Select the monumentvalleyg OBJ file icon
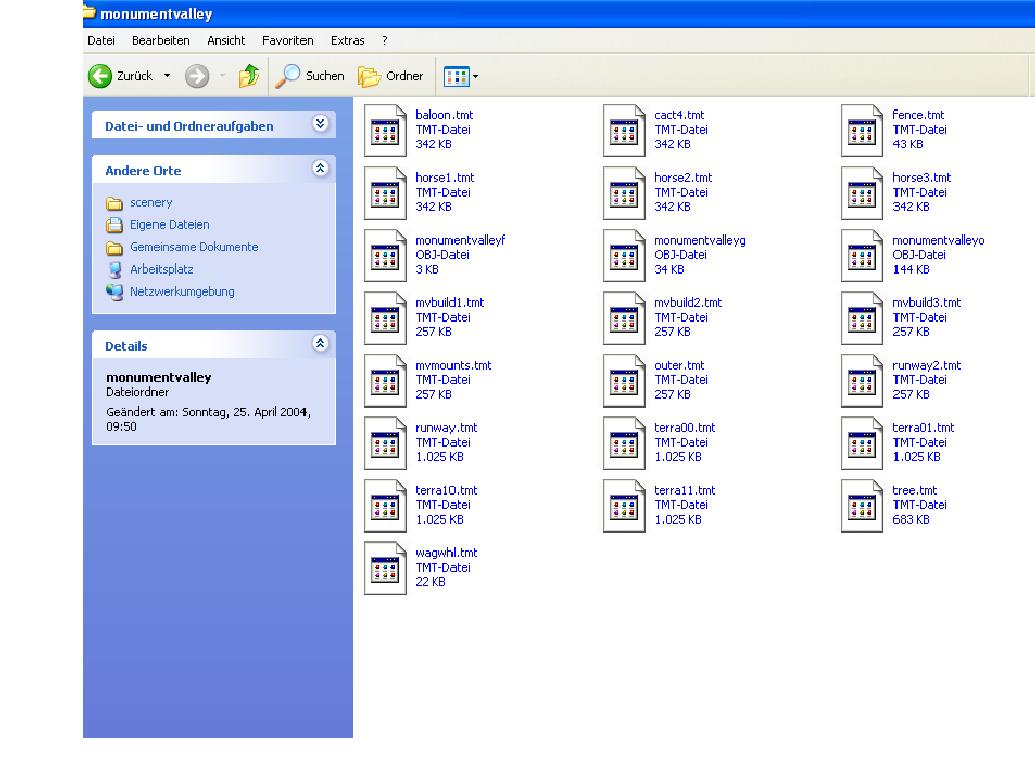1035x768 pixels. [x=624, y=256]
